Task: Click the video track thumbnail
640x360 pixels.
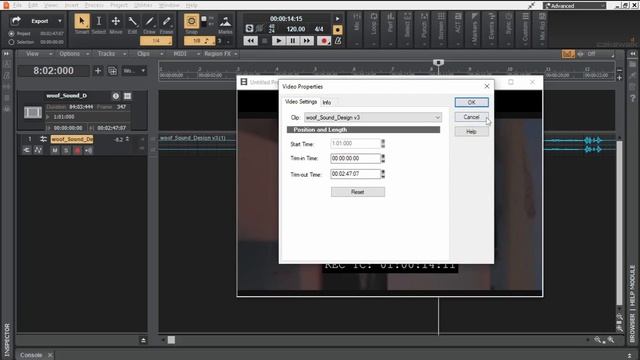Action: (33, 112)
